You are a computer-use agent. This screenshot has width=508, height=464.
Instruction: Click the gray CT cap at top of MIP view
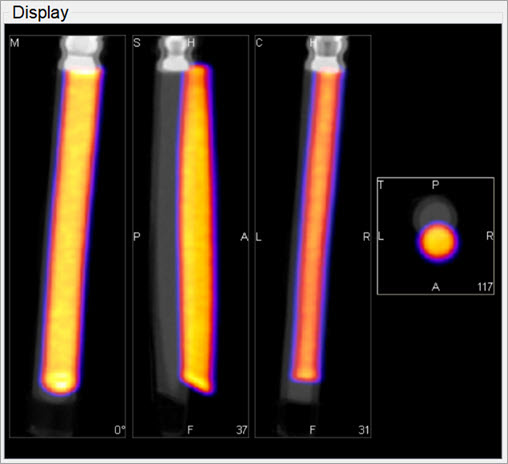82,53
